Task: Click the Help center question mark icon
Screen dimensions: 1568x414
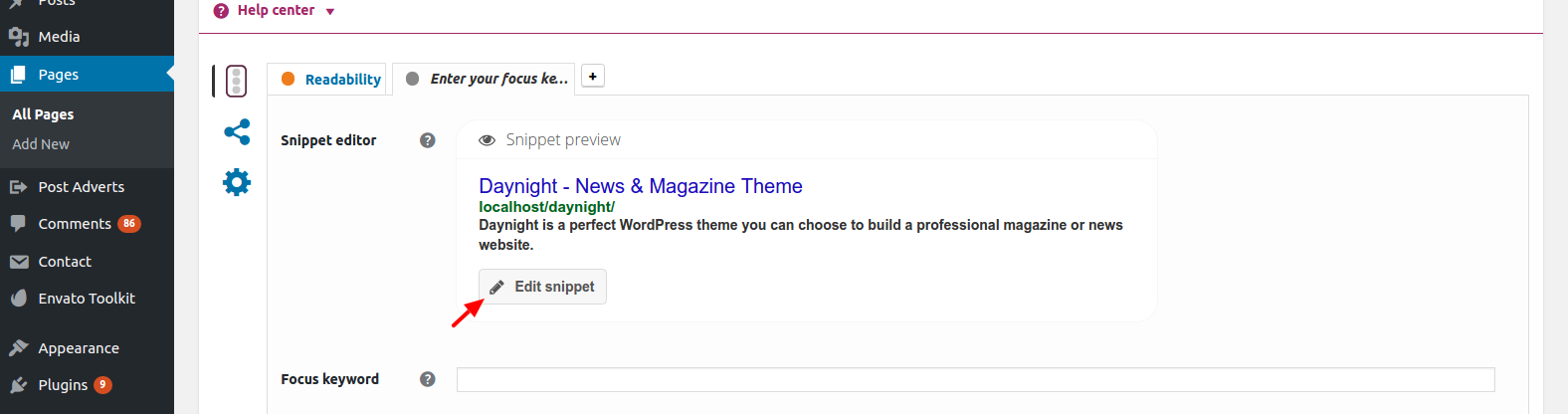Action: point(221,11)
